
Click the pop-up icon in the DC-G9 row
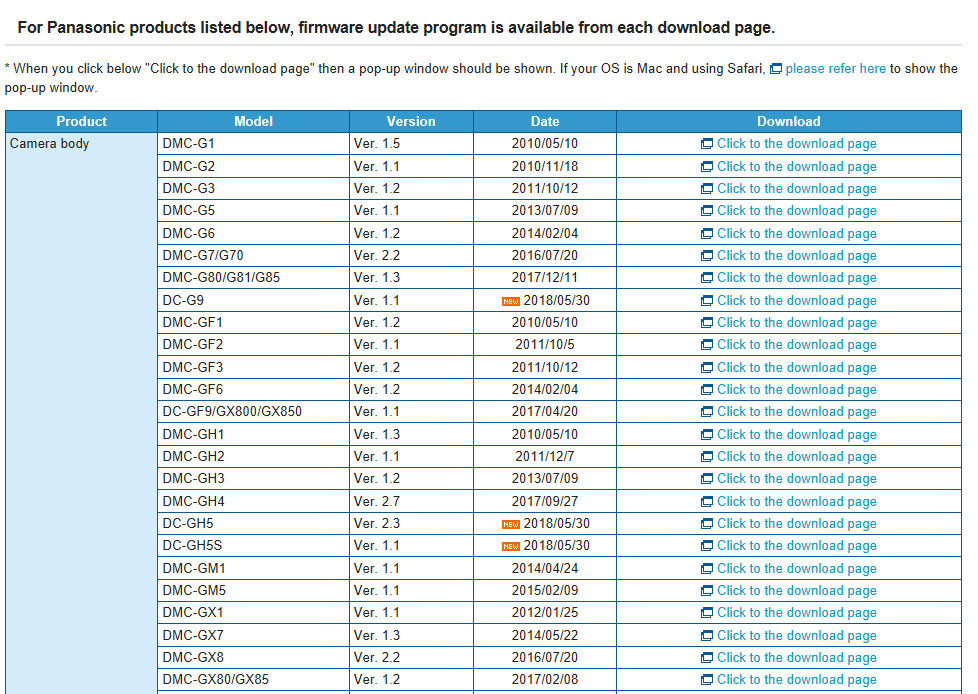click(707, 301)
